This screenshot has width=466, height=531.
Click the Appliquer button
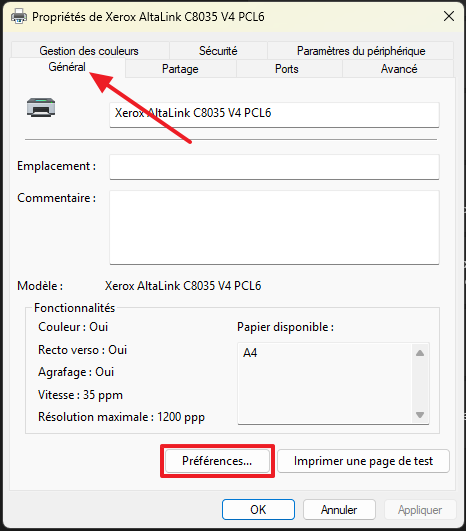(x=420, y=509)
